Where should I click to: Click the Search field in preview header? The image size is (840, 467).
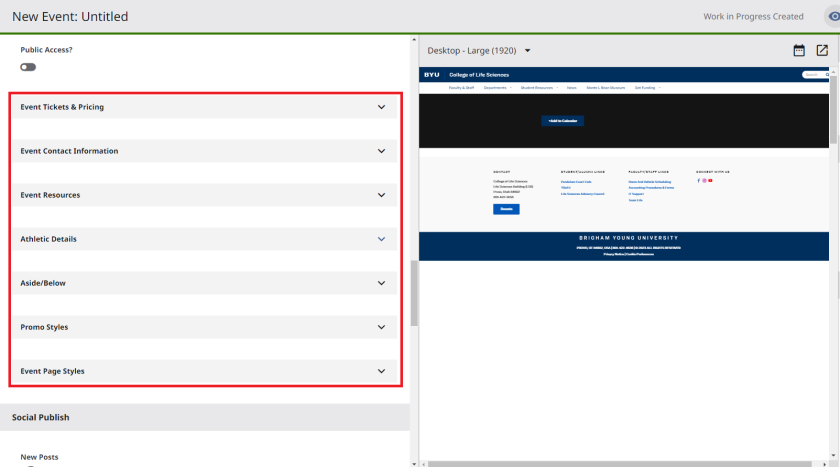coord(811,75)
